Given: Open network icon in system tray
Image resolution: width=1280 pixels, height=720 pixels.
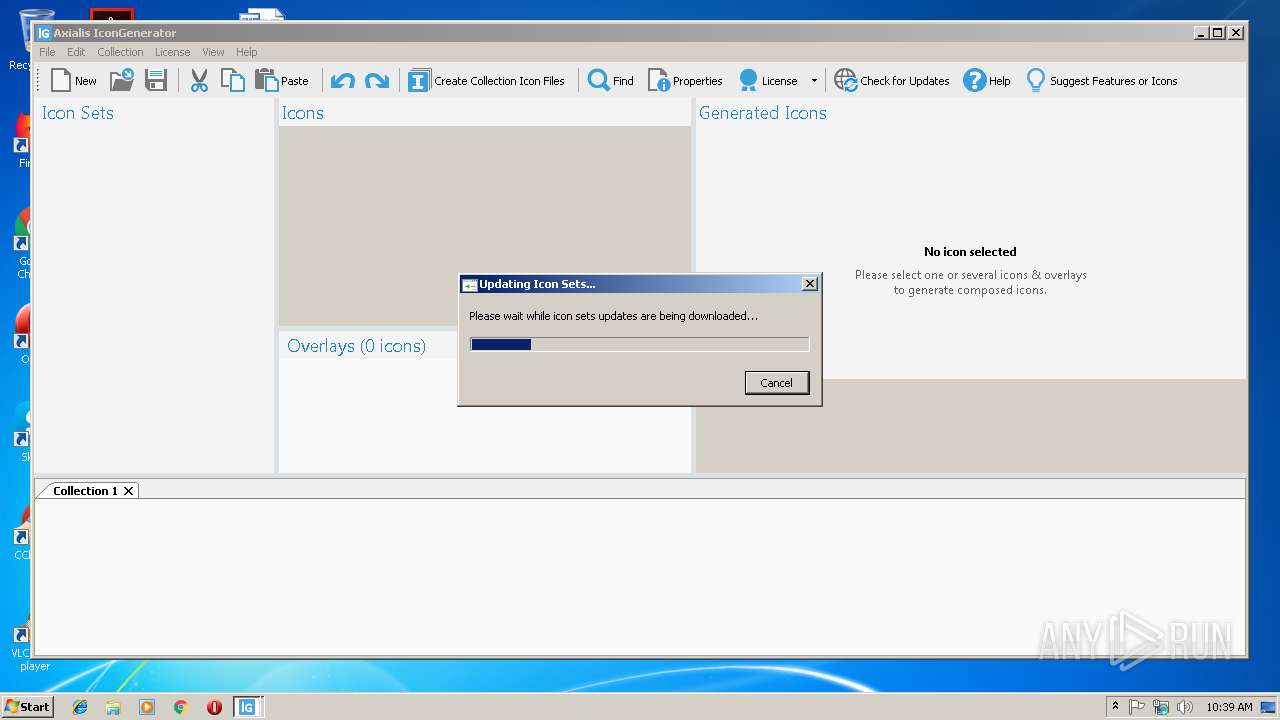Looking at the screenshot, I should click(1161, 707).
